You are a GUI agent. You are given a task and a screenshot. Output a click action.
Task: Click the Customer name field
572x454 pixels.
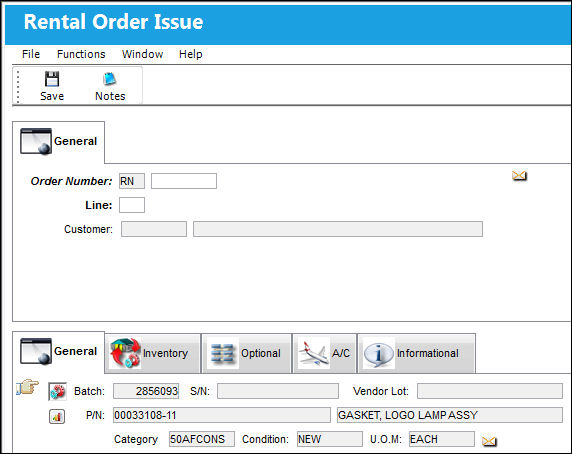338,229
